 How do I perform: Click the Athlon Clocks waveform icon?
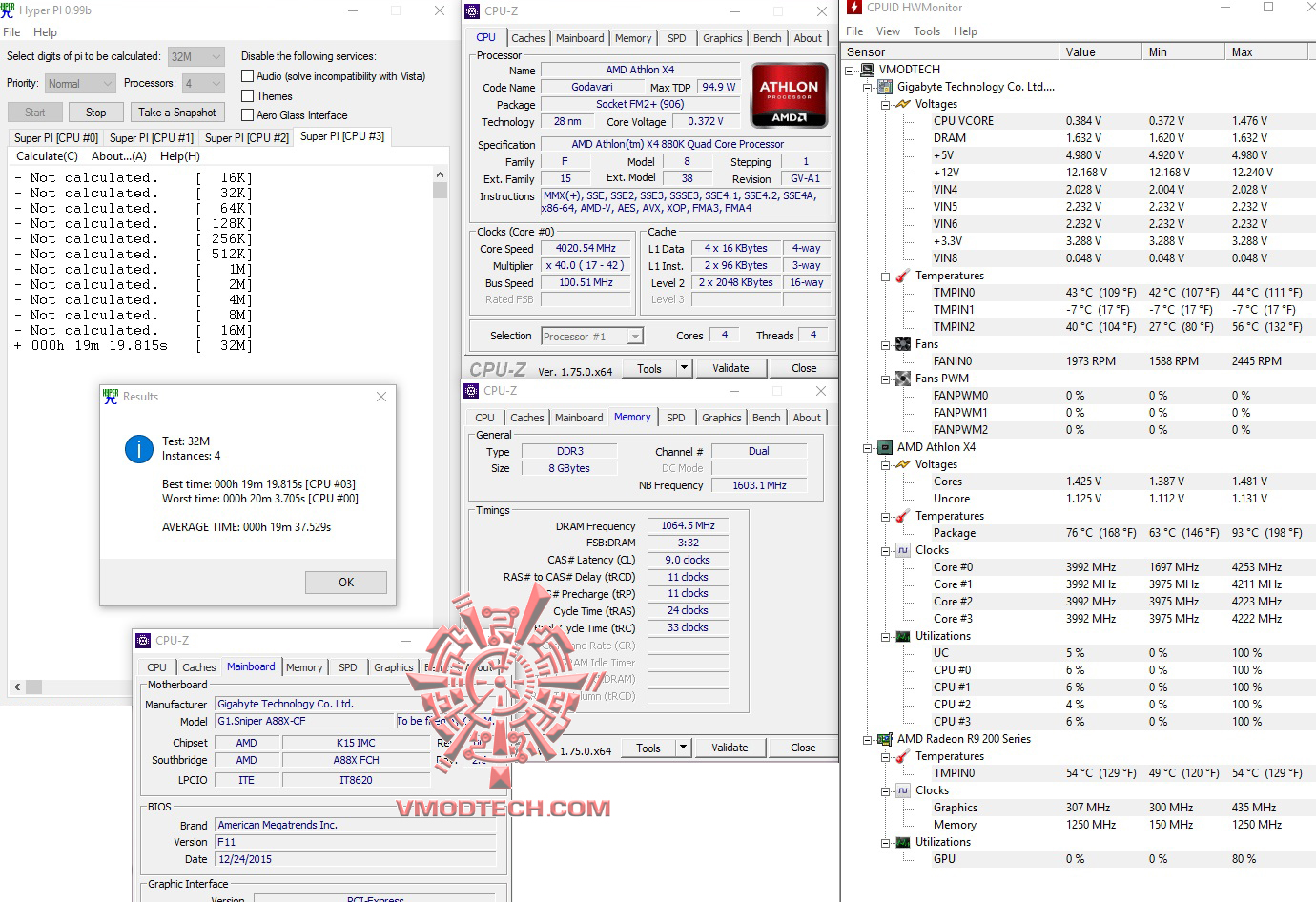tap(903, 550)
